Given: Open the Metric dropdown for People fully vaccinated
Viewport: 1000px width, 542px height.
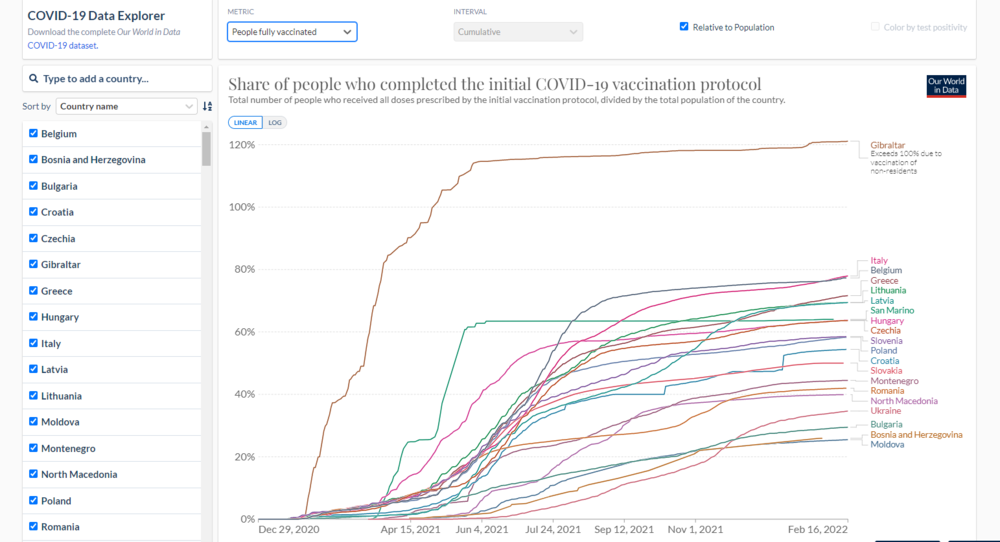Looking at the screenshot, I should [292, 32].
